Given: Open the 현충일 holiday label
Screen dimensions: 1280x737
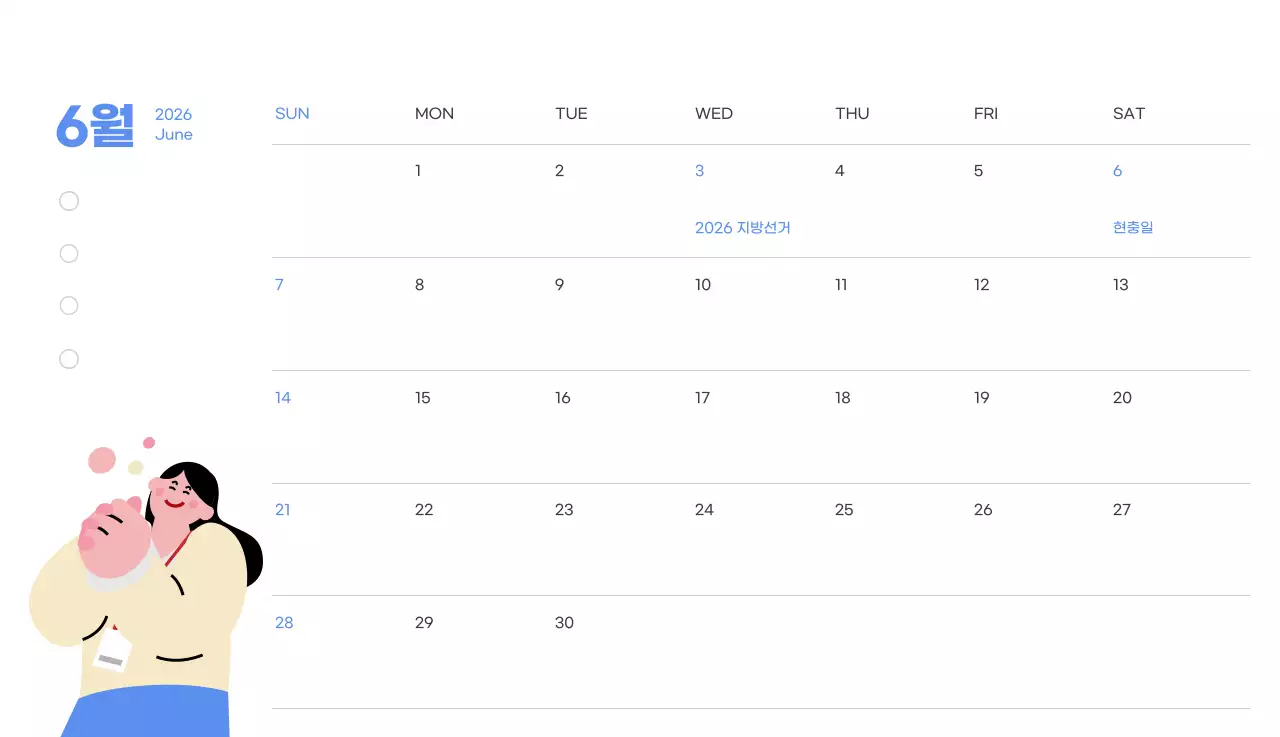Looking at the screenshot, I should (1133, 228).
